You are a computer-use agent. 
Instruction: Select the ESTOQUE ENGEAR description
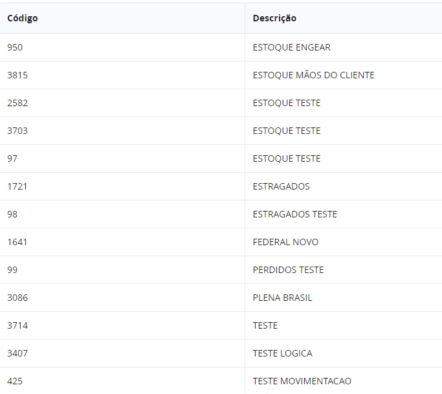click(291, 47)
